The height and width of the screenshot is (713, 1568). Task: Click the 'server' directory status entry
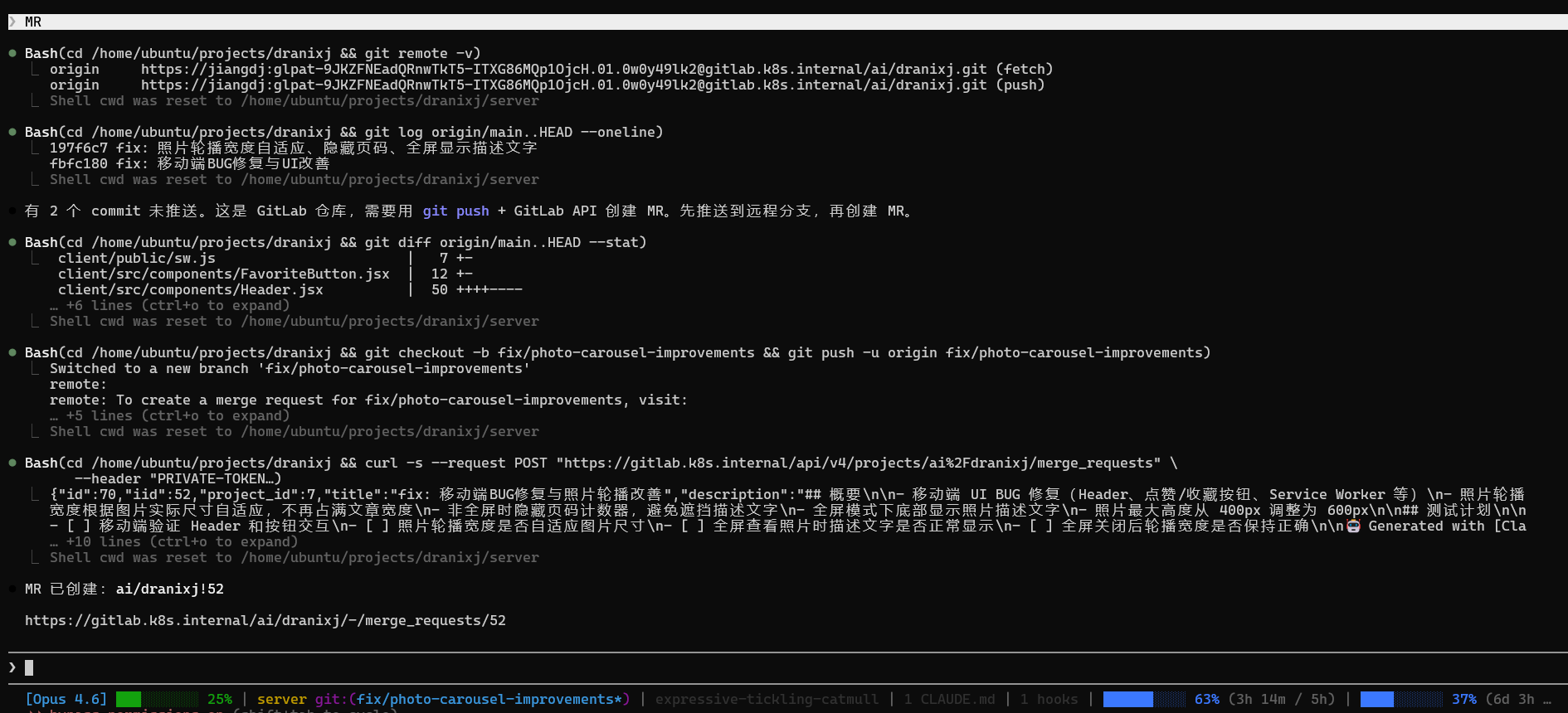pos(282,699)
